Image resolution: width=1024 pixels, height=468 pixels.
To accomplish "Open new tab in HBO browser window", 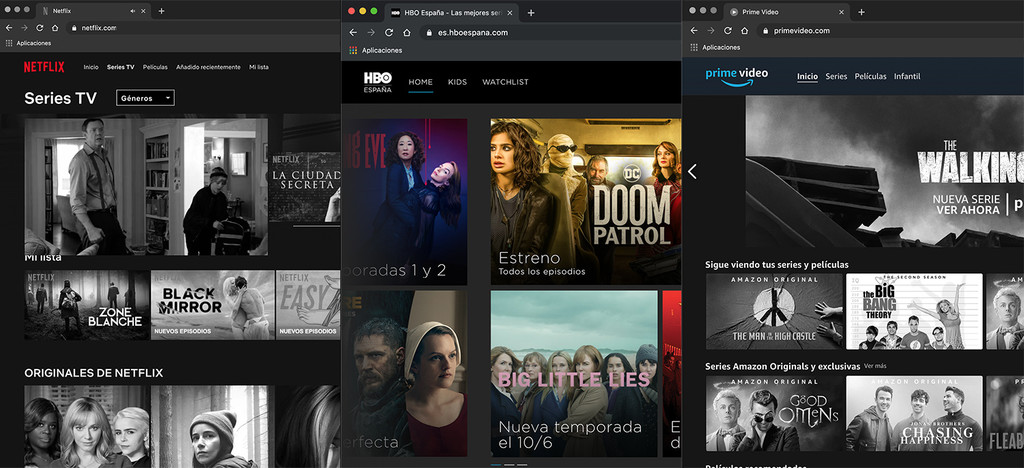I will [x=531, y=12].
